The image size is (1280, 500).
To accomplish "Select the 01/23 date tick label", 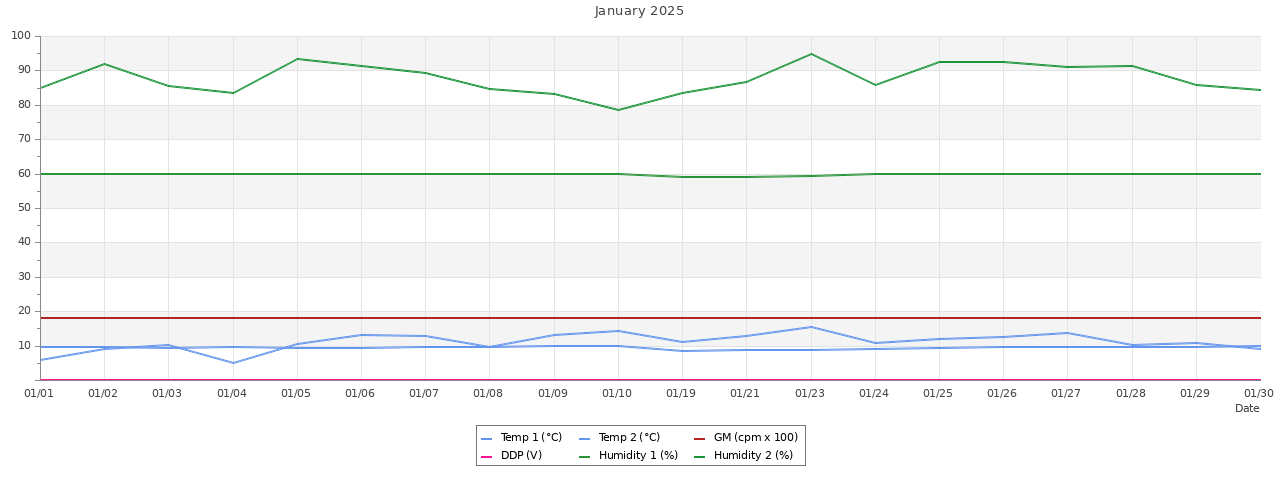I will [x=810, y=394].
